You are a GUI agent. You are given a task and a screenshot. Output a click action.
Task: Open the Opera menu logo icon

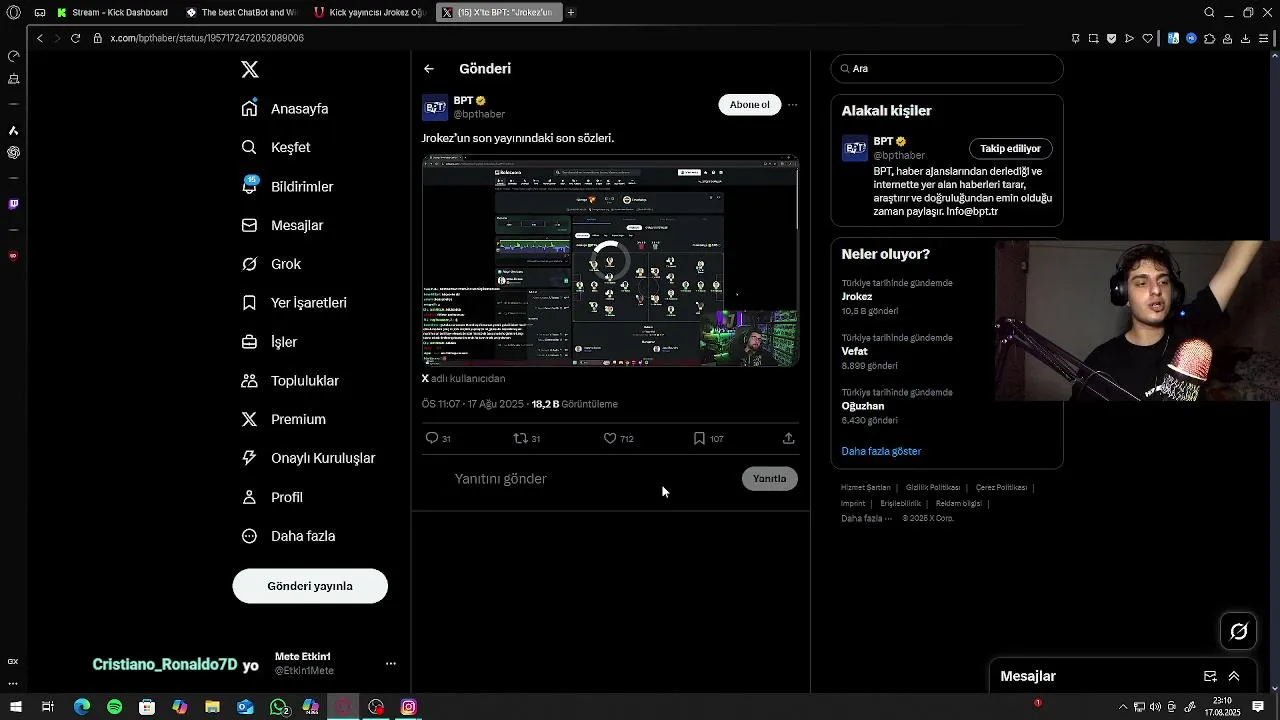pyautogui.click(x=14, y=13)
